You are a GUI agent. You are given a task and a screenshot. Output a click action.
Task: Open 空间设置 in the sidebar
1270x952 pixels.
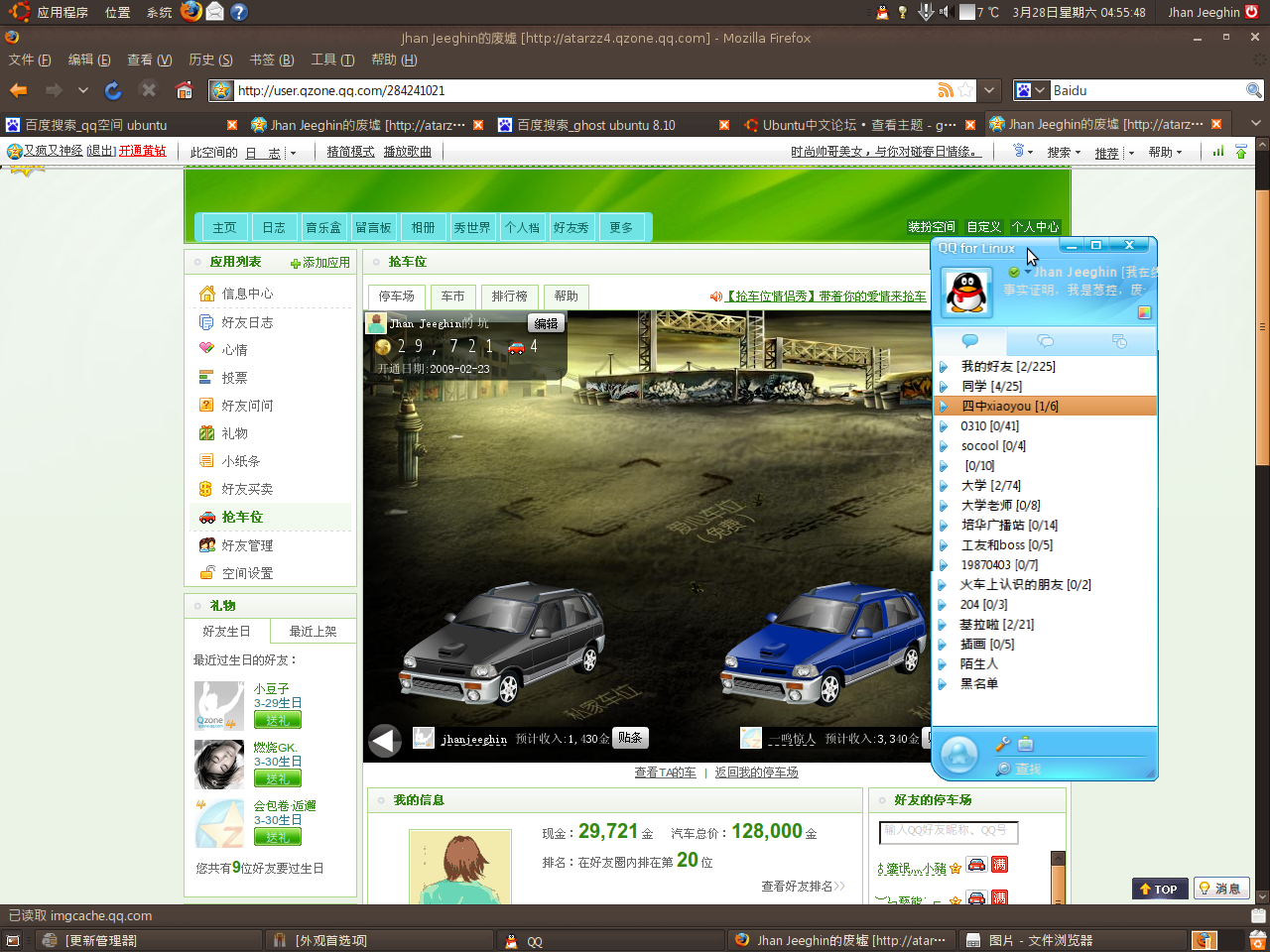(x=247, y=573)
